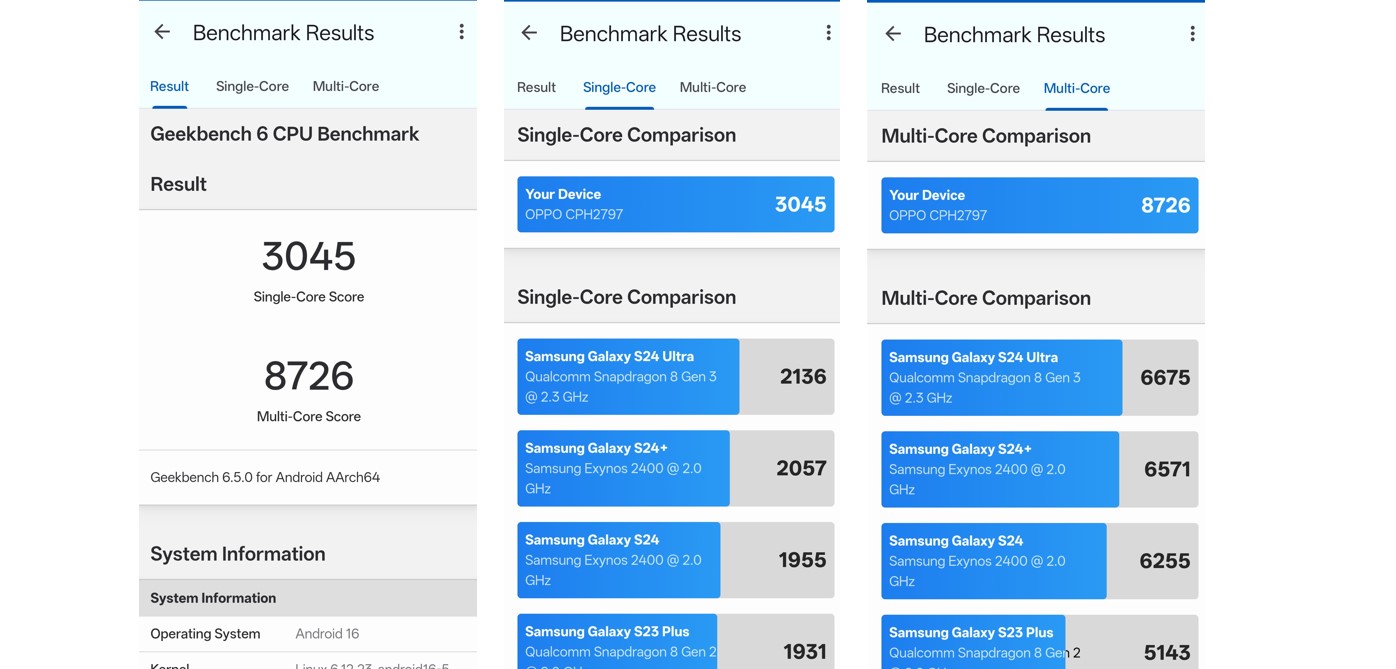Open the overflow menu on the Result screen
This screenshot has height=669, width=1396.
461,31
